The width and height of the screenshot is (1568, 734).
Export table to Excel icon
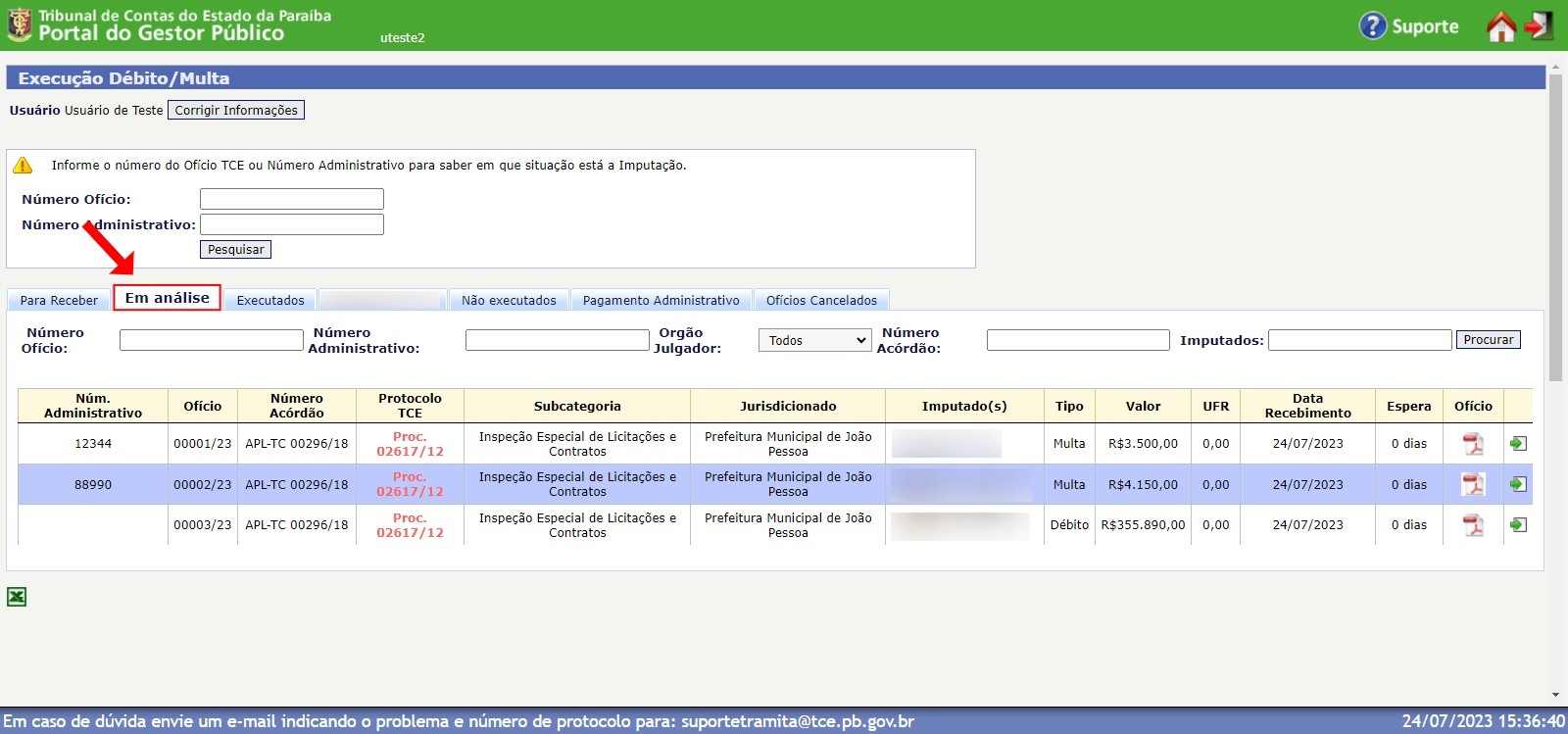[x=17, y=597]
